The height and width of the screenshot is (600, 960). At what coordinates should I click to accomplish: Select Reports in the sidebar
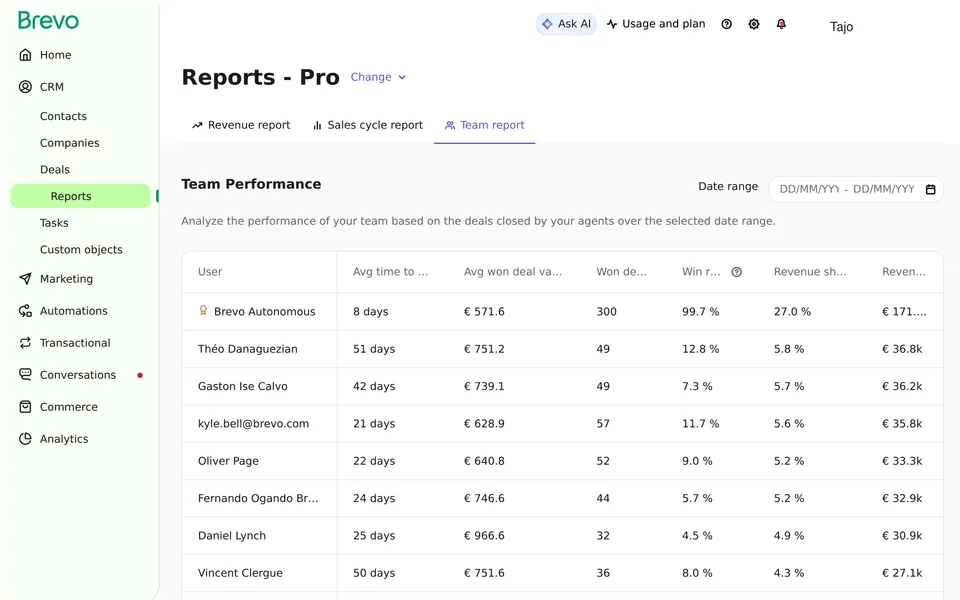(x=80, y=196)
